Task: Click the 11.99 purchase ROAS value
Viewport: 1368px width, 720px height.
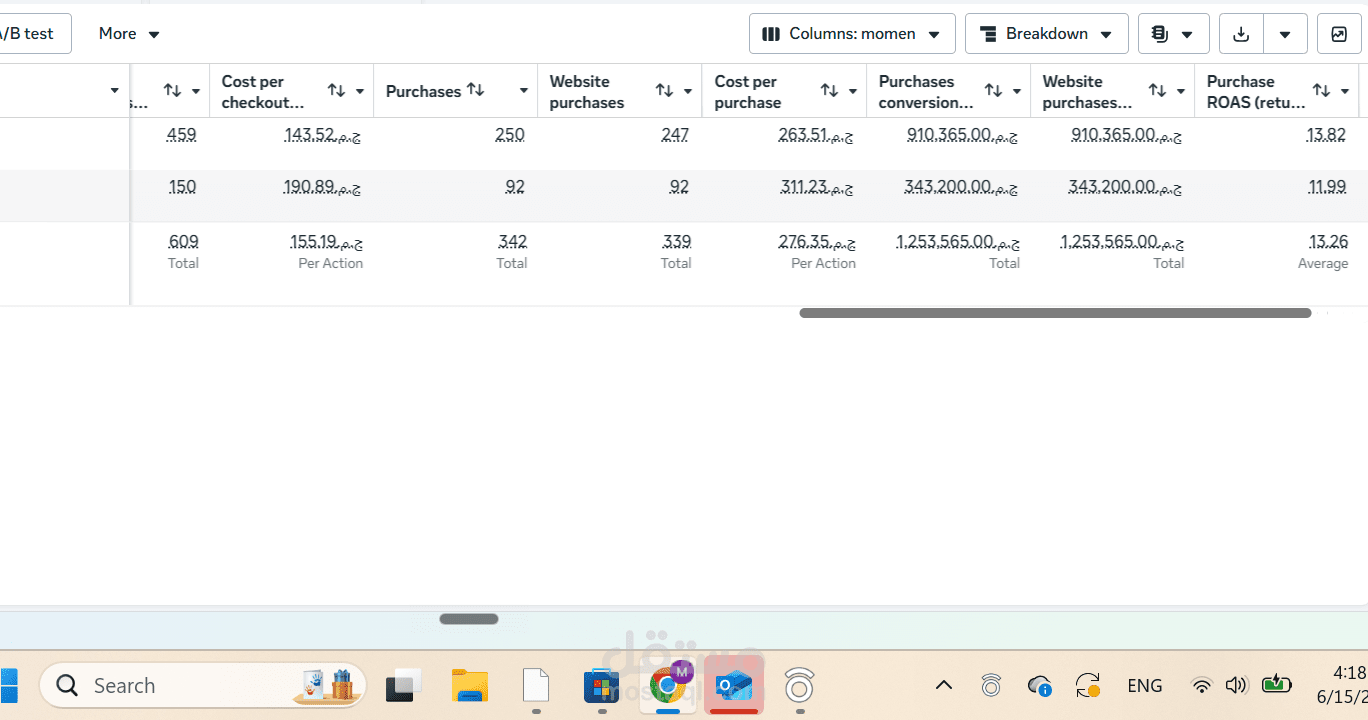Action: click(x=1327, y=187)
